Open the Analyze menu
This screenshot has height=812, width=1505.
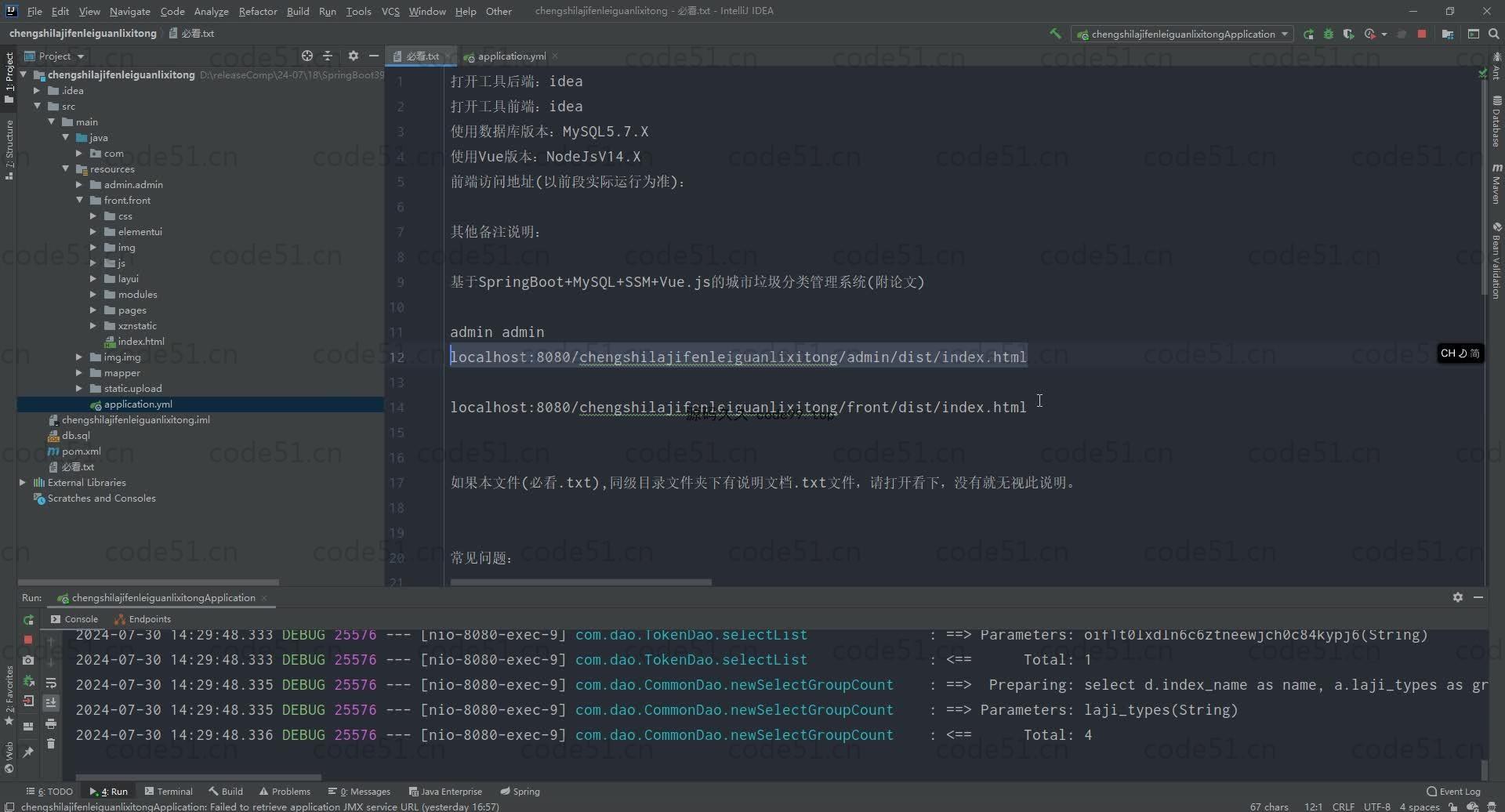click(211, 11)
